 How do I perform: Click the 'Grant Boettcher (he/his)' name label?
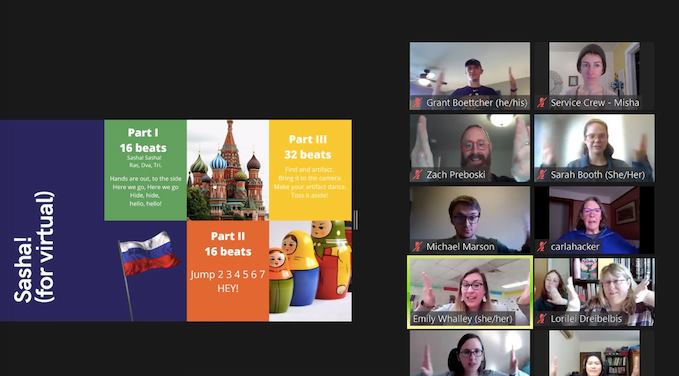point(477,103)
